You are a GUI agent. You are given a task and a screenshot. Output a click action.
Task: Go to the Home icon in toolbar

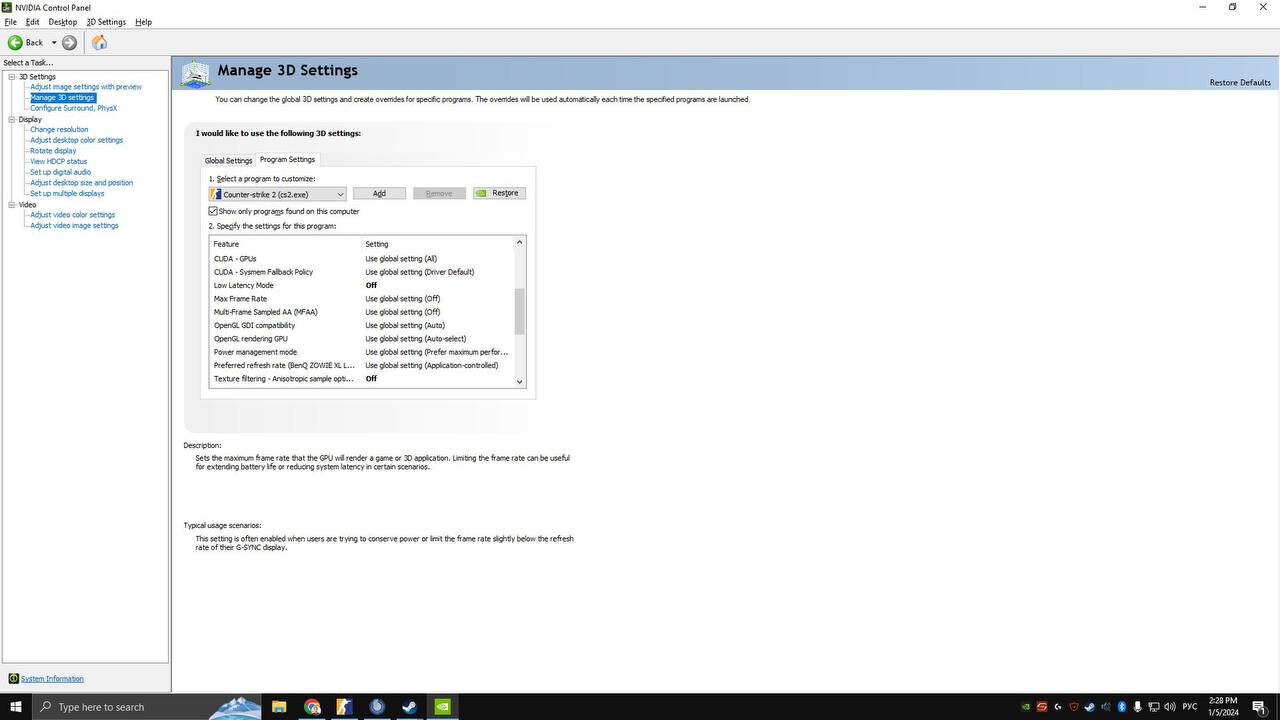[99, 42]
